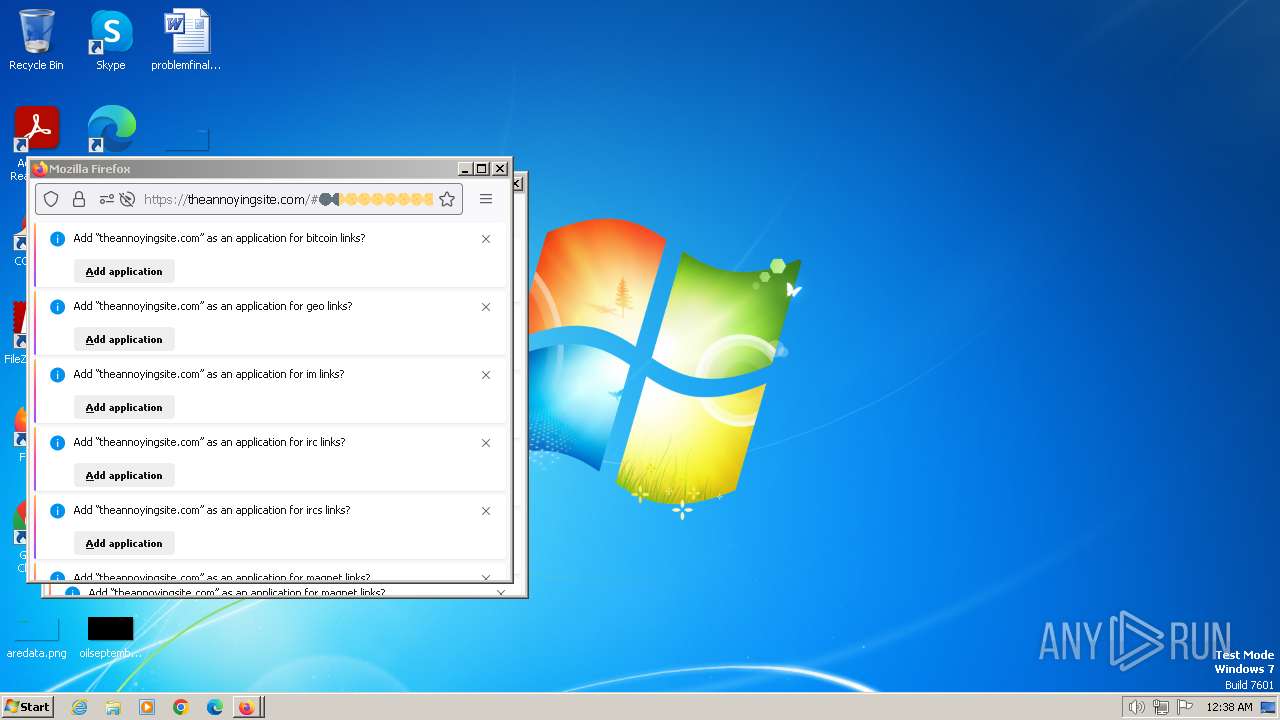This screenshot has width=1280, height=720.
Task: Click the taskbar clock 12:38 AM
Action: 1229,707
